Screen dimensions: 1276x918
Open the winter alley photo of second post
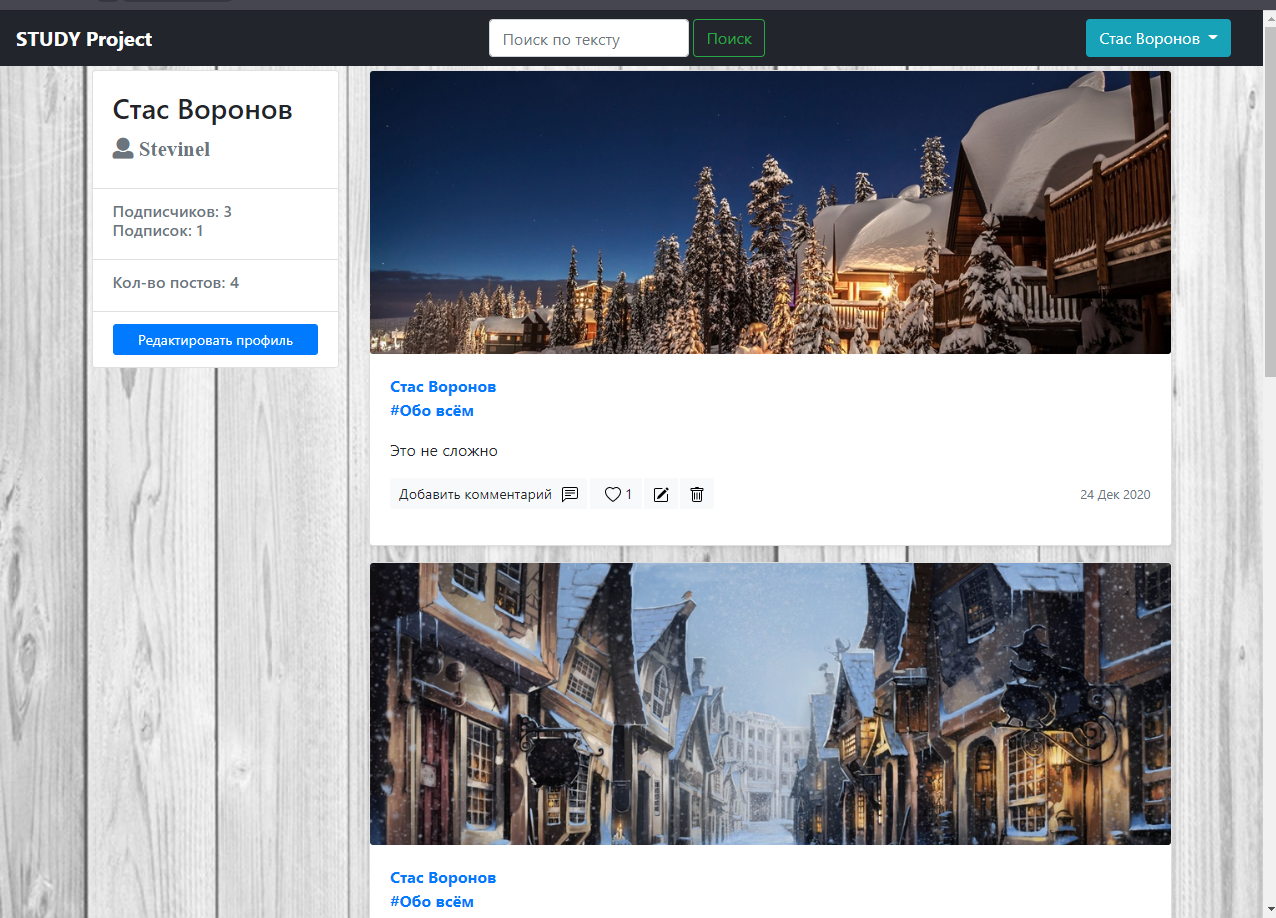pos(770,703)
